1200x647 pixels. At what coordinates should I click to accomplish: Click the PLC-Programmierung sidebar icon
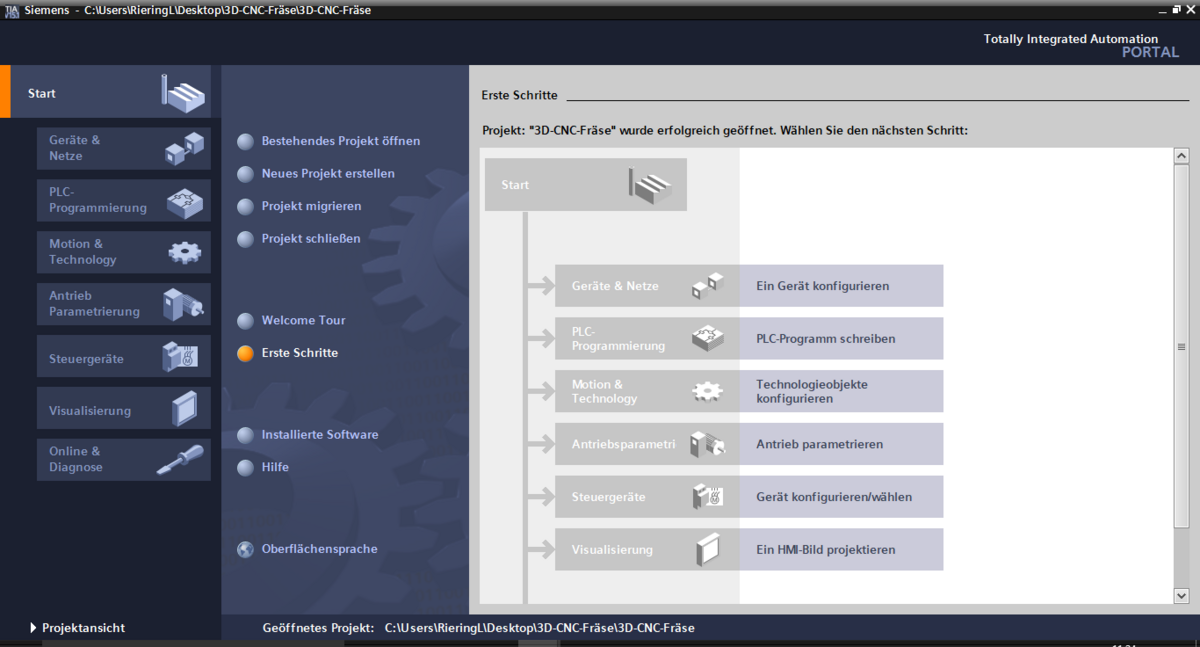coord(184,201)
